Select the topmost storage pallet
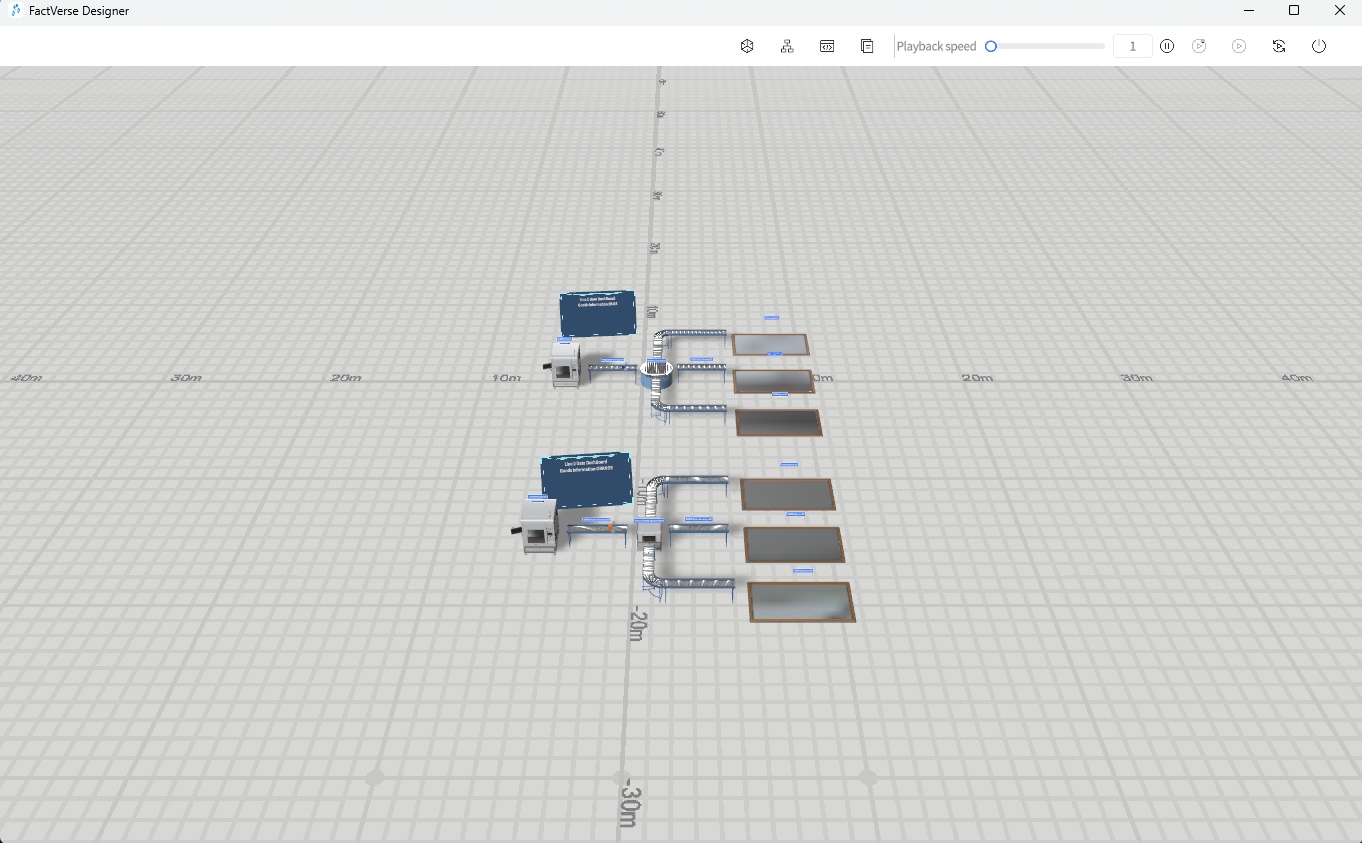Screen dimensions: 1362x843 pyautogui.click(x=769, y=343)
